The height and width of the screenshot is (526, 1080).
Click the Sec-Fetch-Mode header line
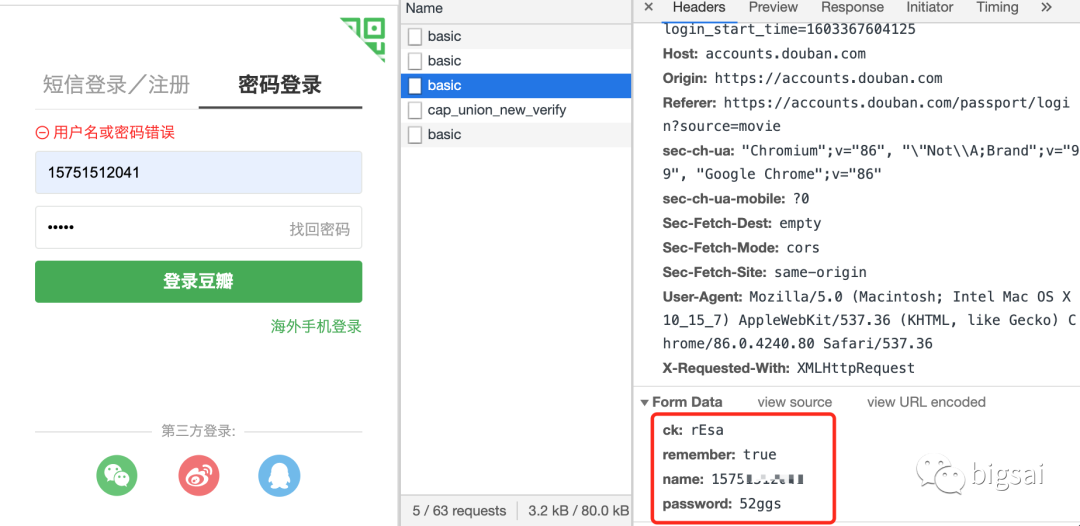tap(741, 248)
